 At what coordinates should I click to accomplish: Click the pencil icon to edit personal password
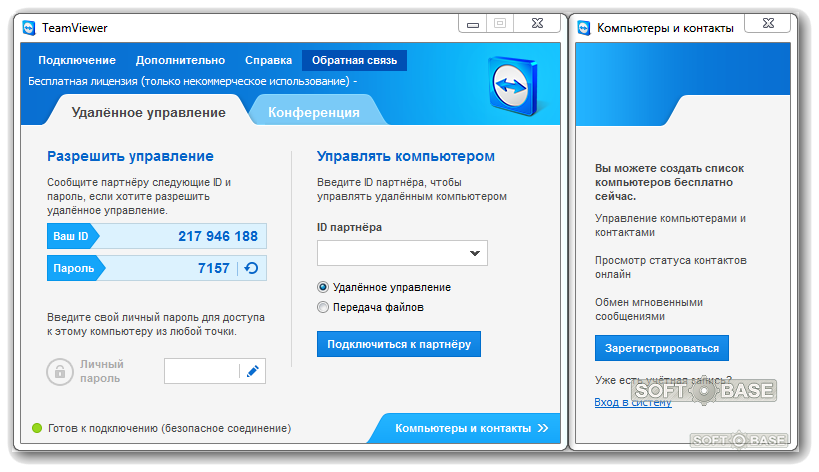point(253,371)
